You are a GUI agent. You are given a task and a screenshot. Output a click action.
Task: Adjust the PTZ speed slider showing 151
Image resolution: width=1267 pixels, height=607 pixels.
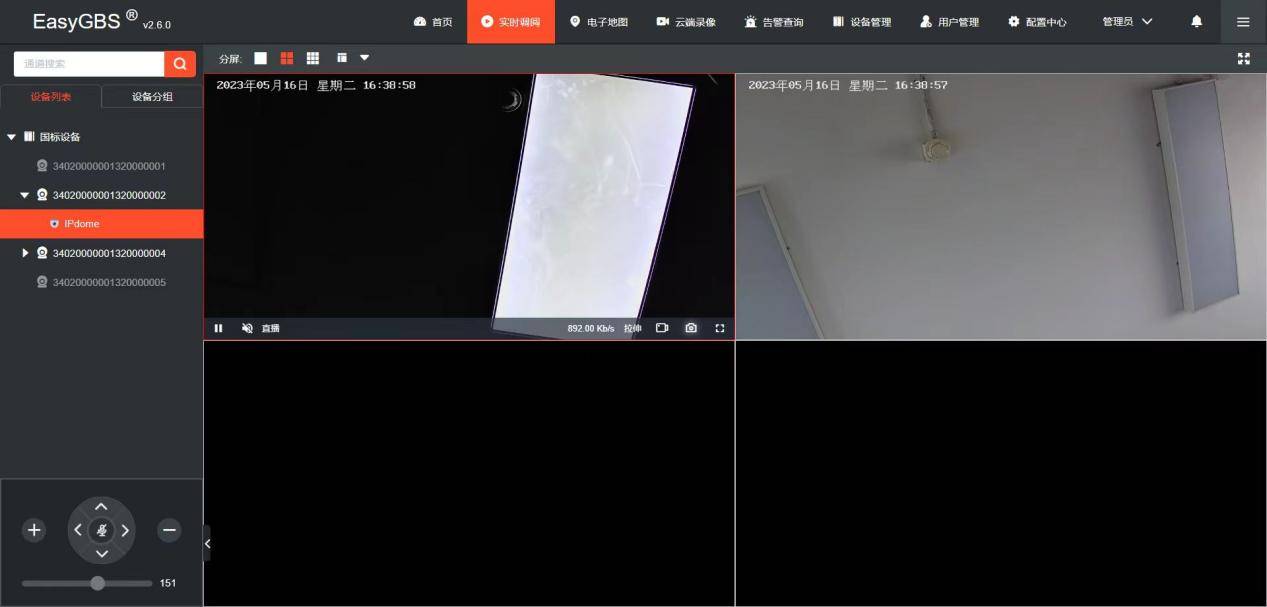pos(97,582)
